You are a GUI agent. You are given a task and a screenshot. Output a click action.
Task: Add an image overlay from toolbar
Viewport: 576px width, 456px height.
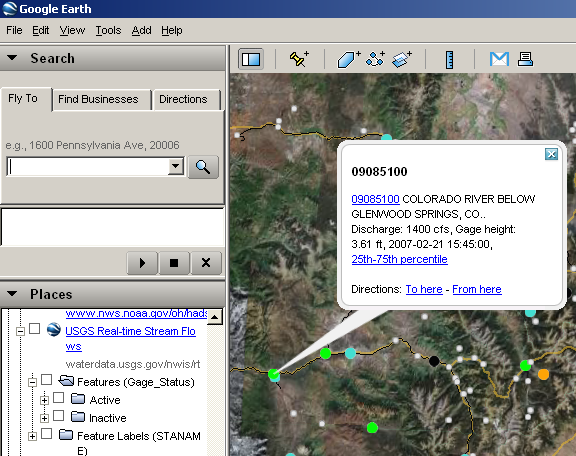pos(402,59)
